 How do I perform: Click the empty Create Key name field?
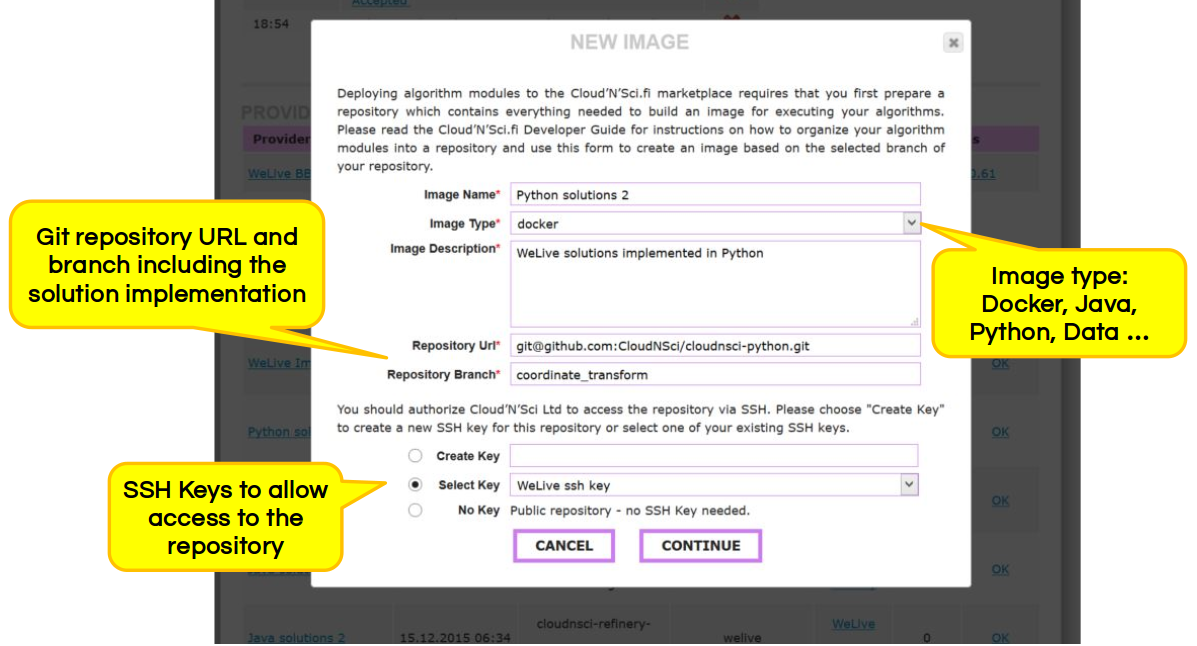click(714, 456)
